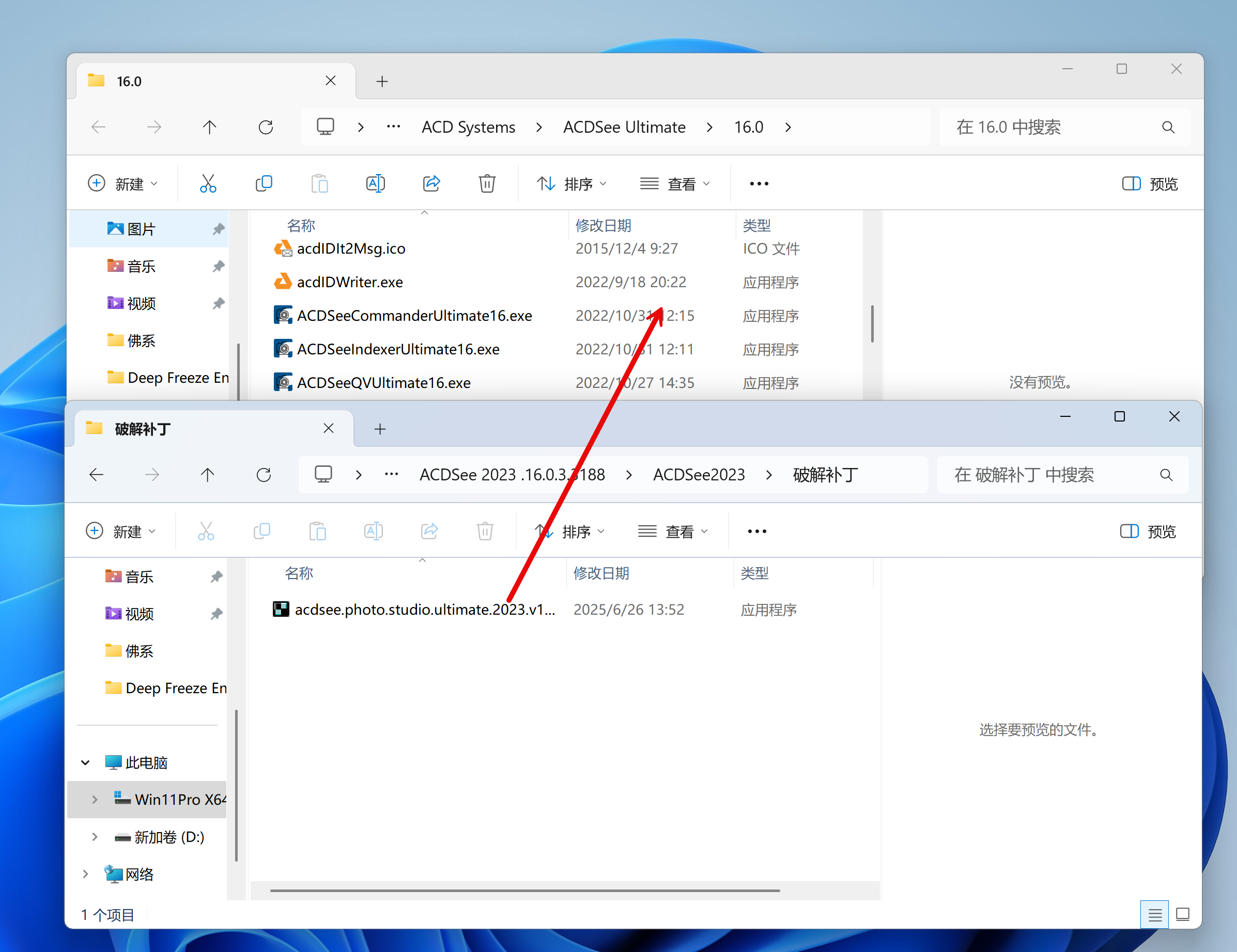Go up one level from the 16.0 folder
Viewport: 1237px width, 952px height.
(x=210, y=127)
